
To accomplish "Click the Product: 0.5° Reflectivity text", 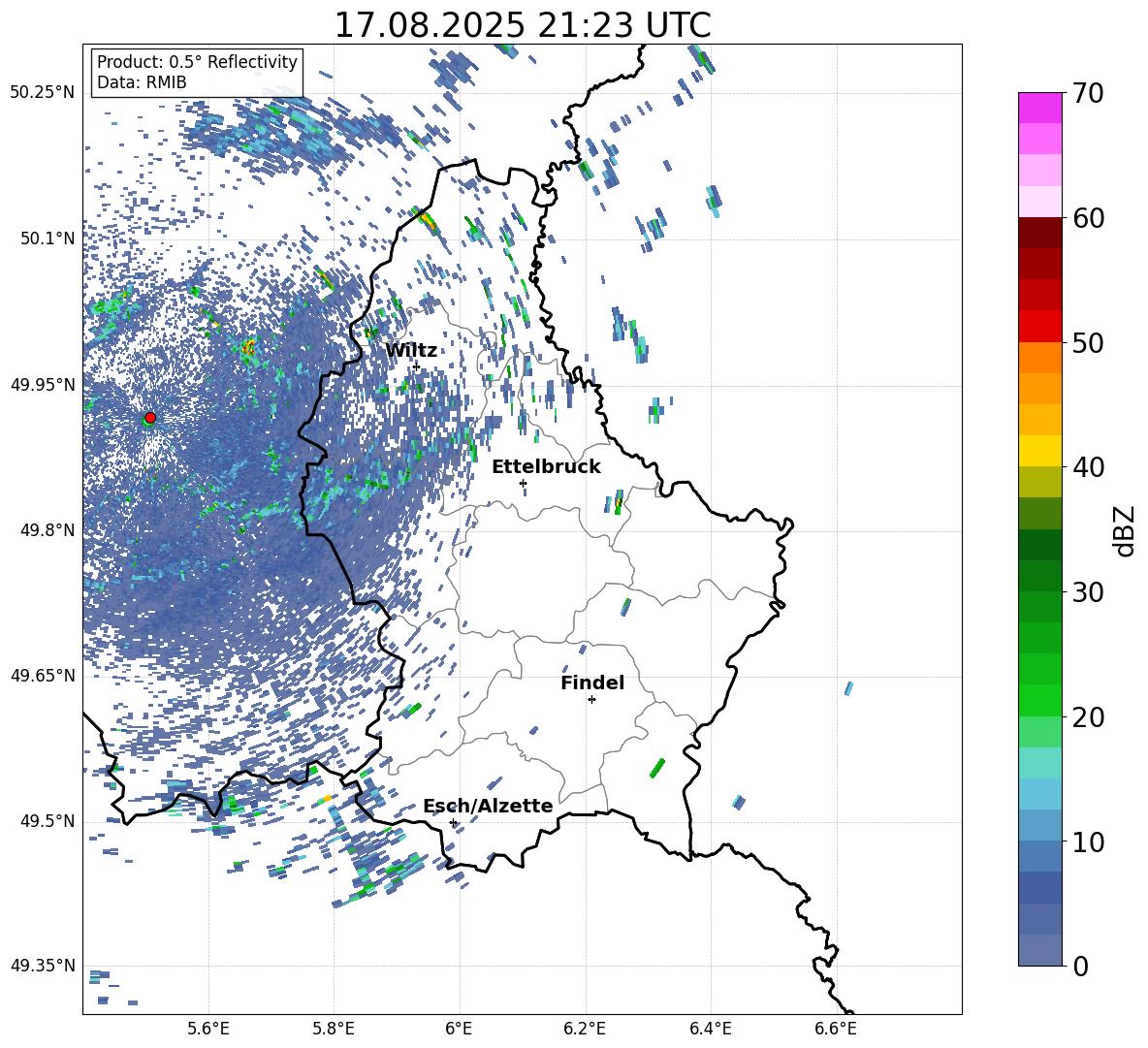I will click(x=197, y=61).
